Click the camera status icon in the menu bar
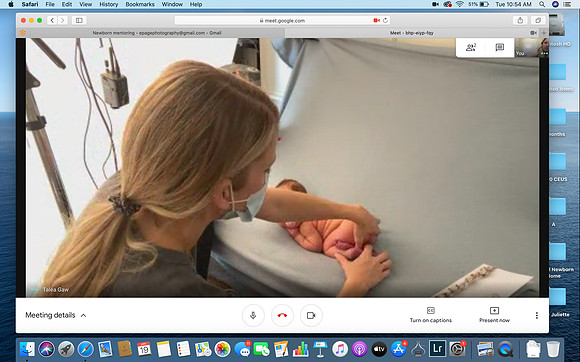This screenshot has height=362, width=580. [435, 4]
